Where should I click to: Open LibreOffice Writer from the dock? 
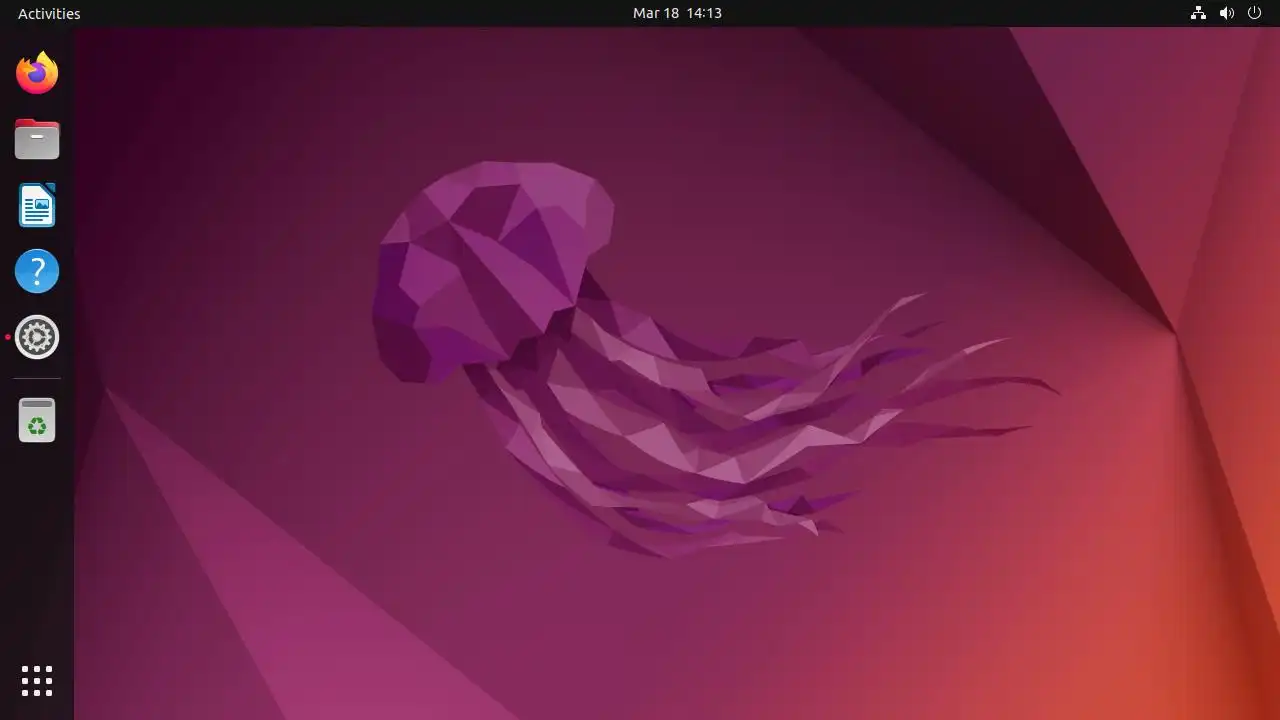(x=37, y=205)
